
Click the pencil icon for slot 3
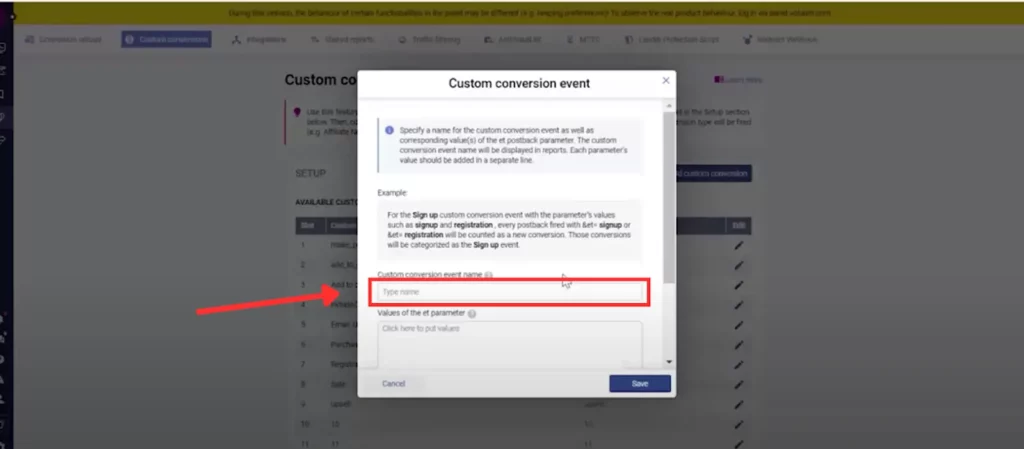[739, 285]
